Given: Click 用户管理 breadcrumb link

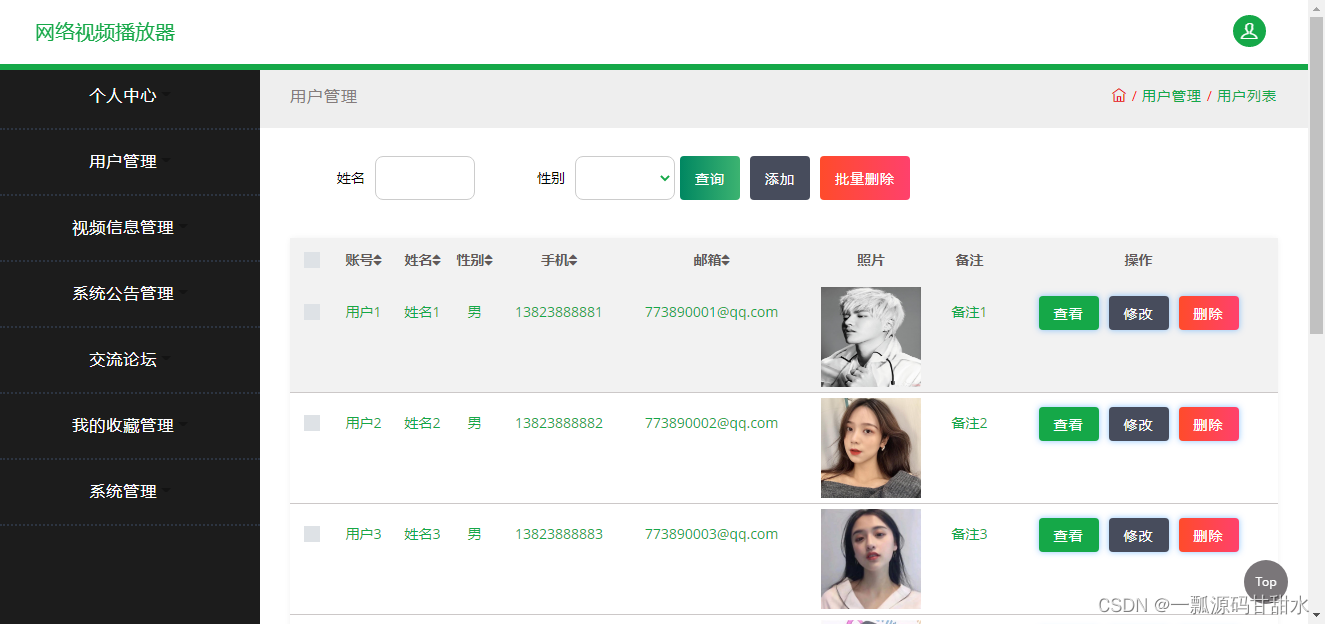Looking at the screenshot, I should [1171, 96].
